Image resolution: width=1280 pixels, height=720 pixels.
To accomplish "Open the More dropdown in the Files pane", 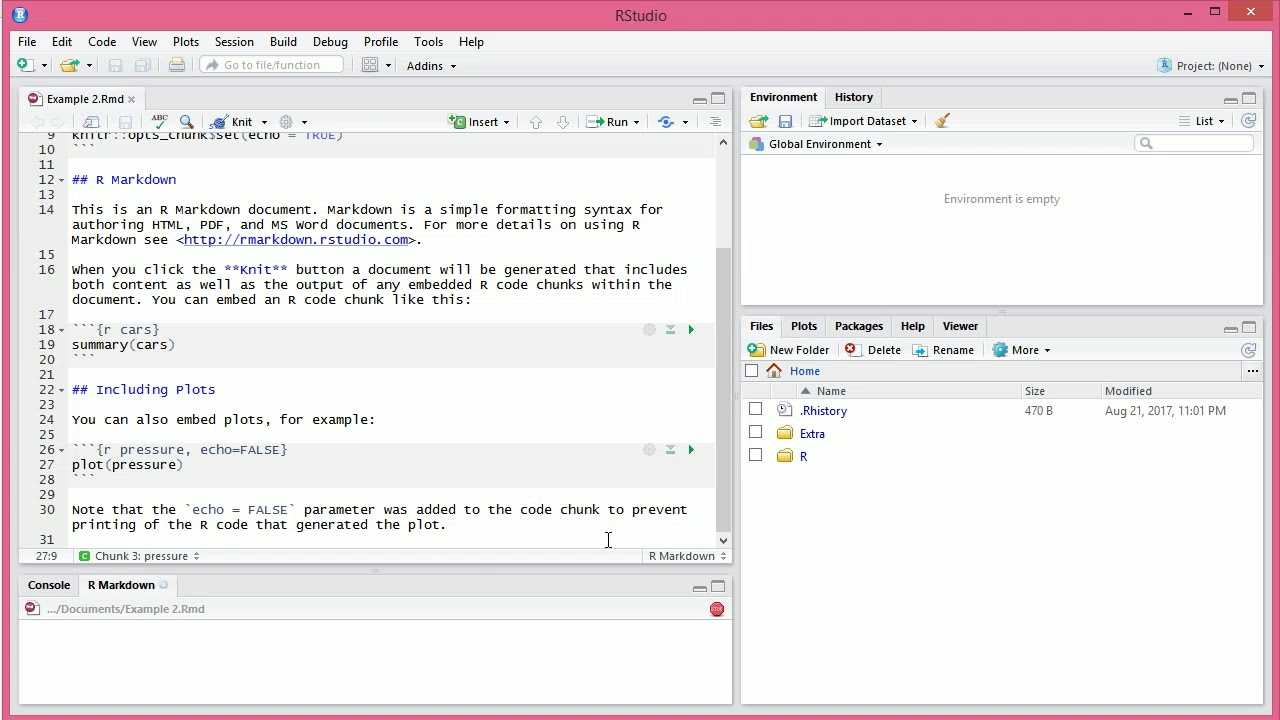I will (1021, 350).
